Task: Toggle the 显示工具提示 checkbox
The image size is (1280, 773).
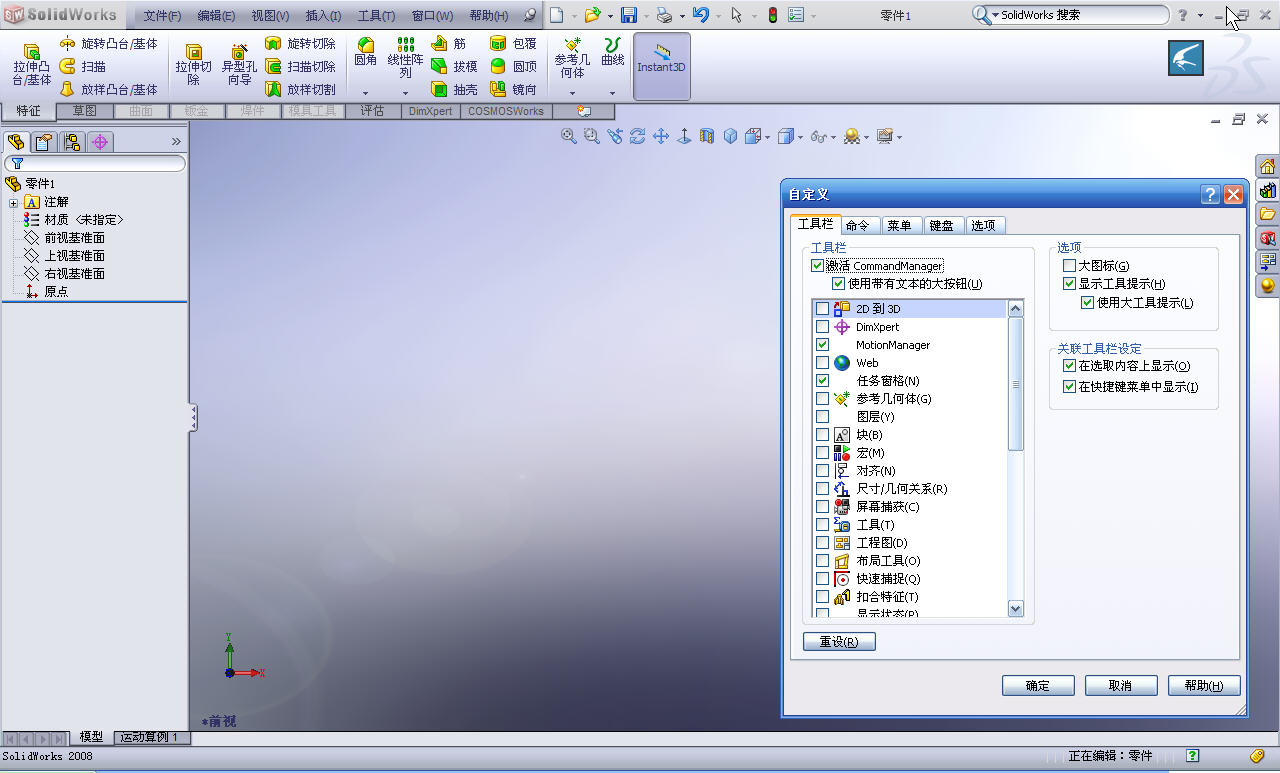Action: [x=1069, y=284]
